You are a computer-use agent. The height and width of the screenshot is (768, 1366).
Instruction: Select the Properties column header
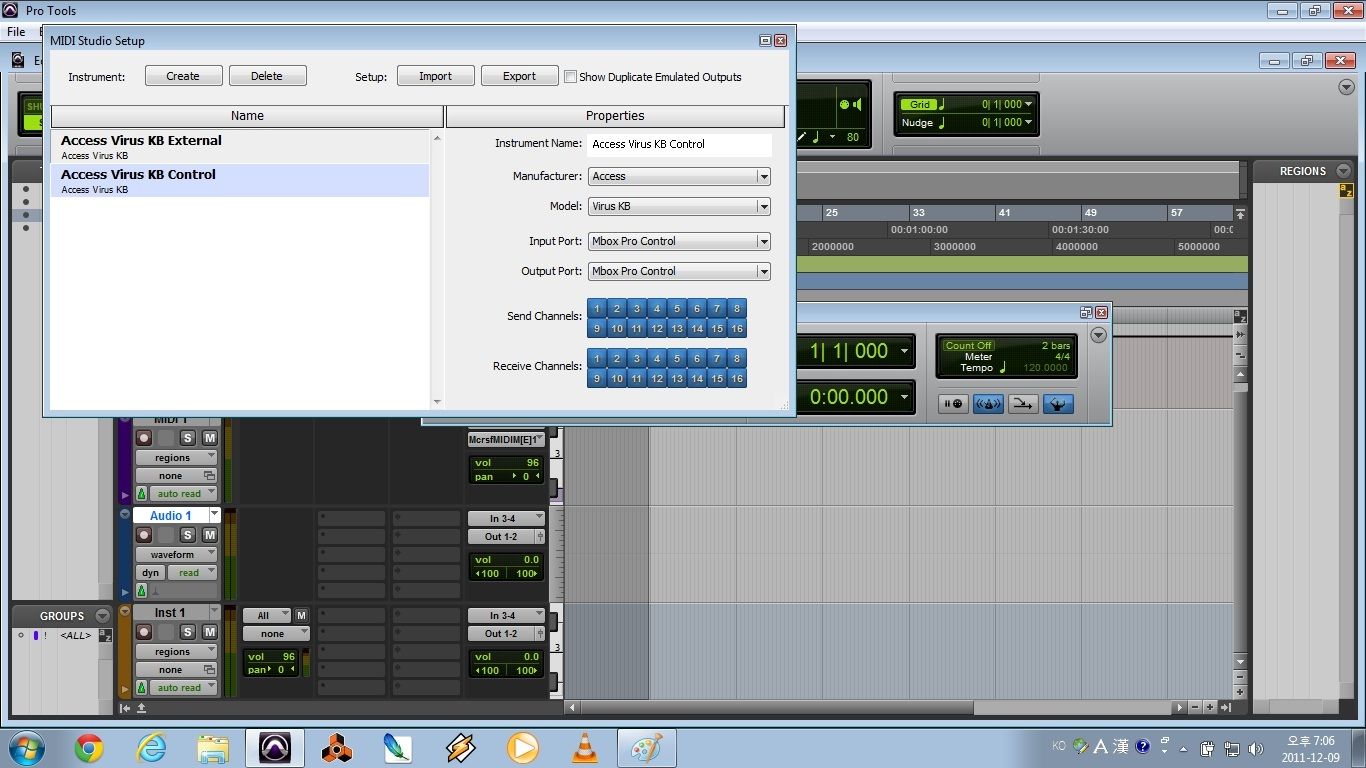point(615,116)
